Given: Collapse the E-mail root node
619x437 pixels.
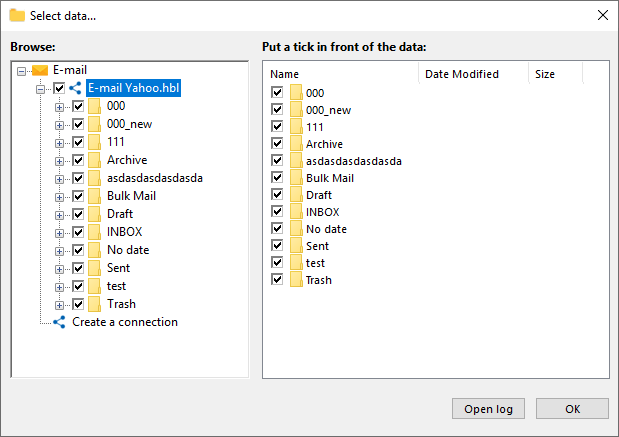Looking at the screenshot, I should [x=23, y=70].
